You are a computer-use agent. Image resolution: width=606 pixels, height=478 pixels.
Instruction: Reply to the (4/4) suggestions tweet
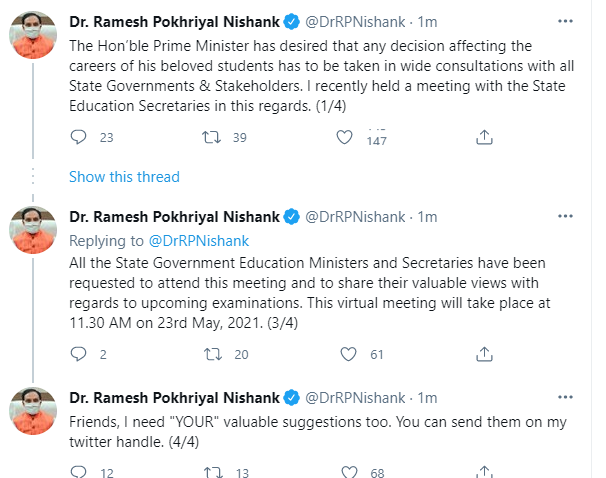point(78,472)
